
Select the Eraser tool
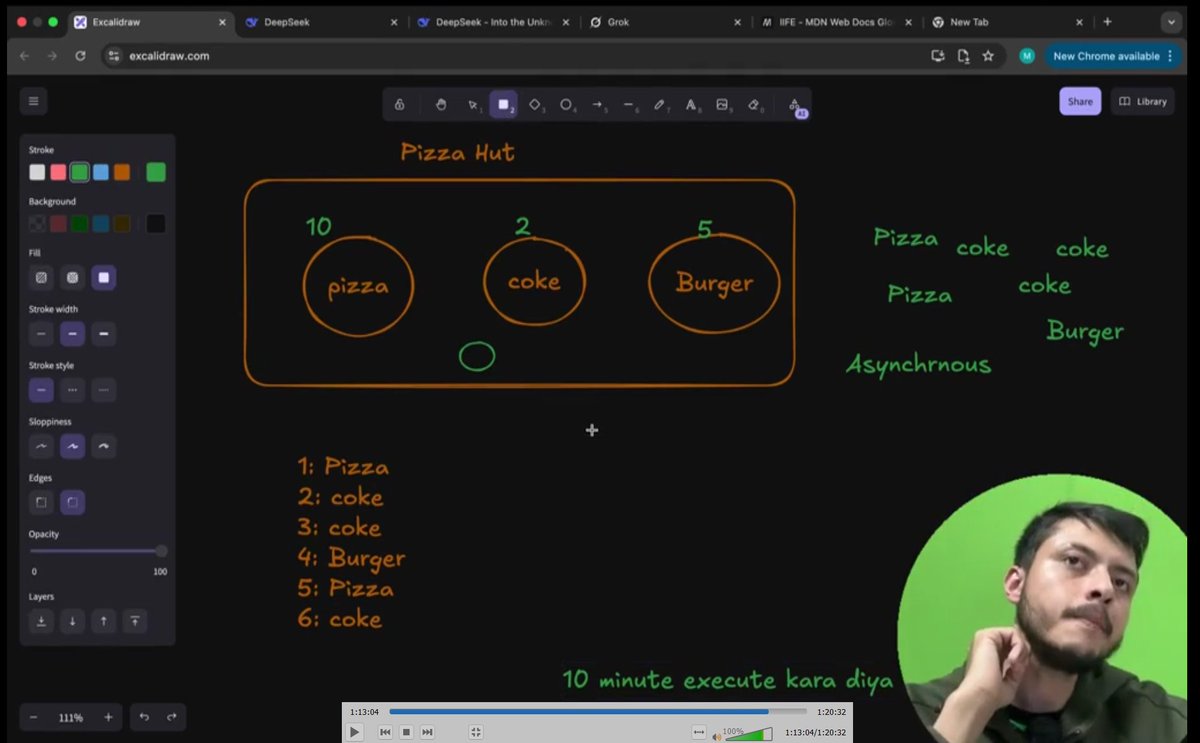tap(754, 104)
